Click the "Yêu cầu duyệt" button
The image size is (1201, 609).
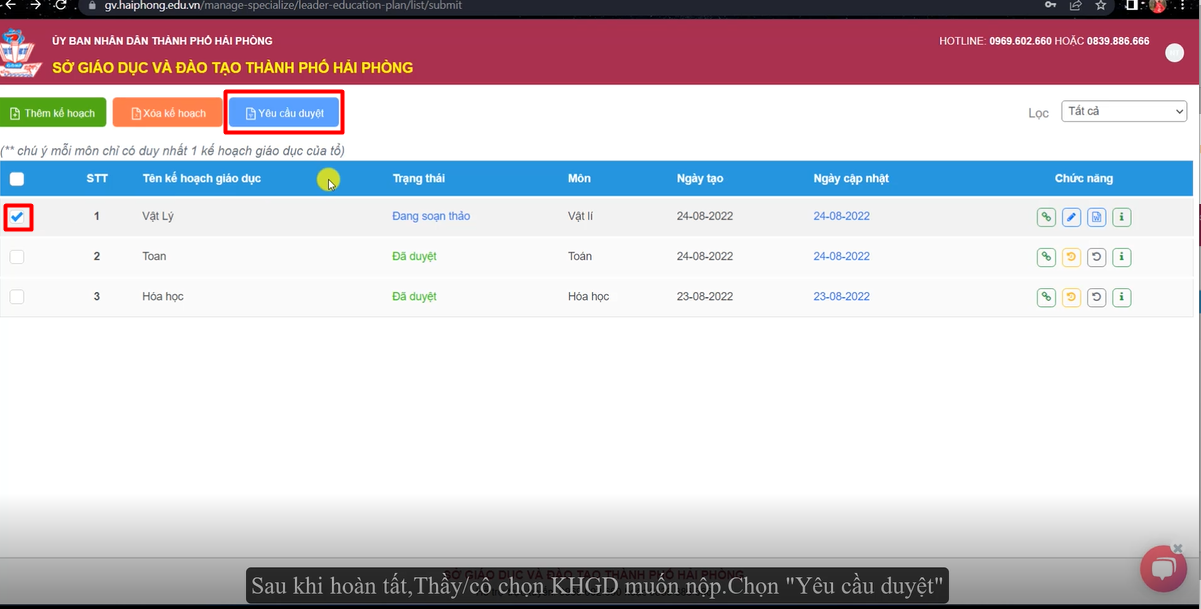(x=284, y=113)
